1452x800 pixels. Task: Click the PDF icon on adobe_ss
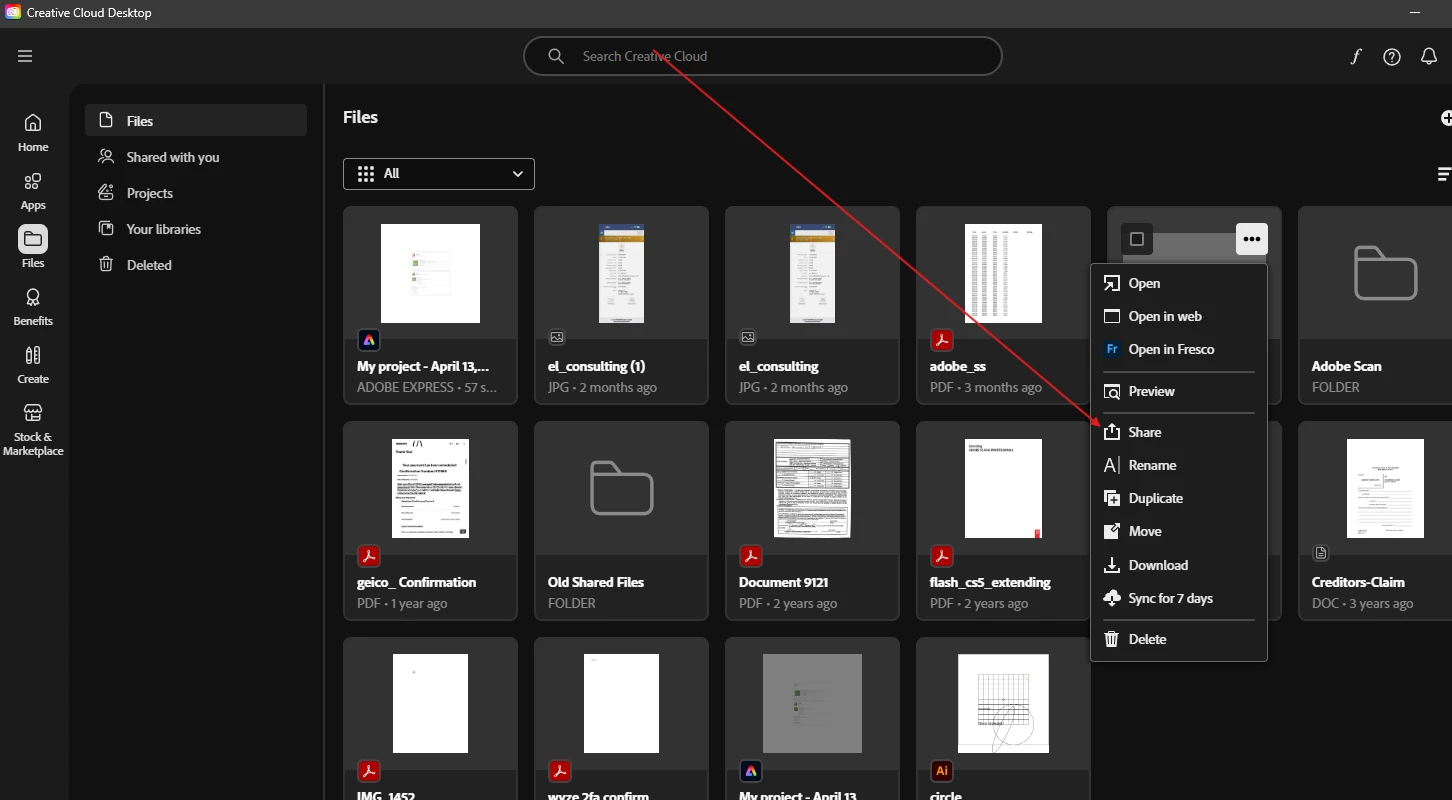[941, 340]
